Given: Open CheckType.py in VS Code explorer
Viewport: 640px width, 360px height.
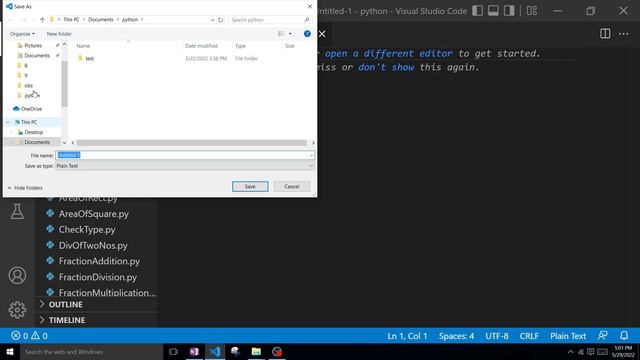Looking at the screenshot, I should click(87, 229).
